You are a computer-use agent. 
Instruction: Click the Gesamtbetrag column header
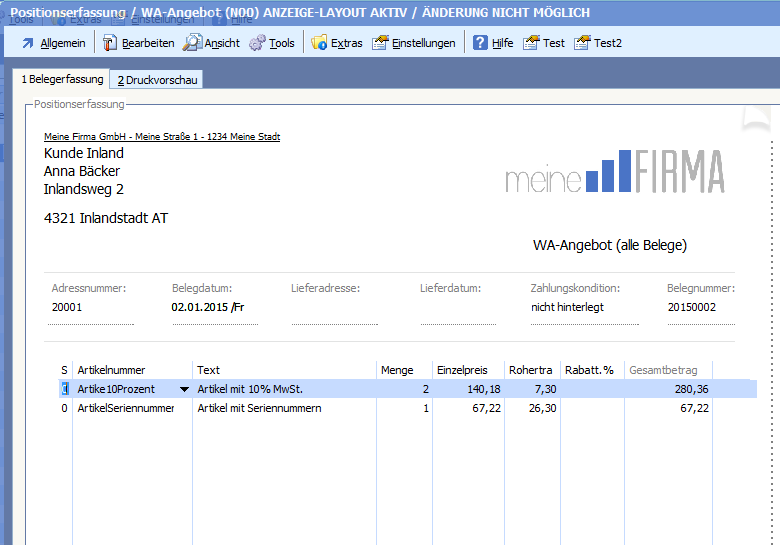tap(665, 370)
